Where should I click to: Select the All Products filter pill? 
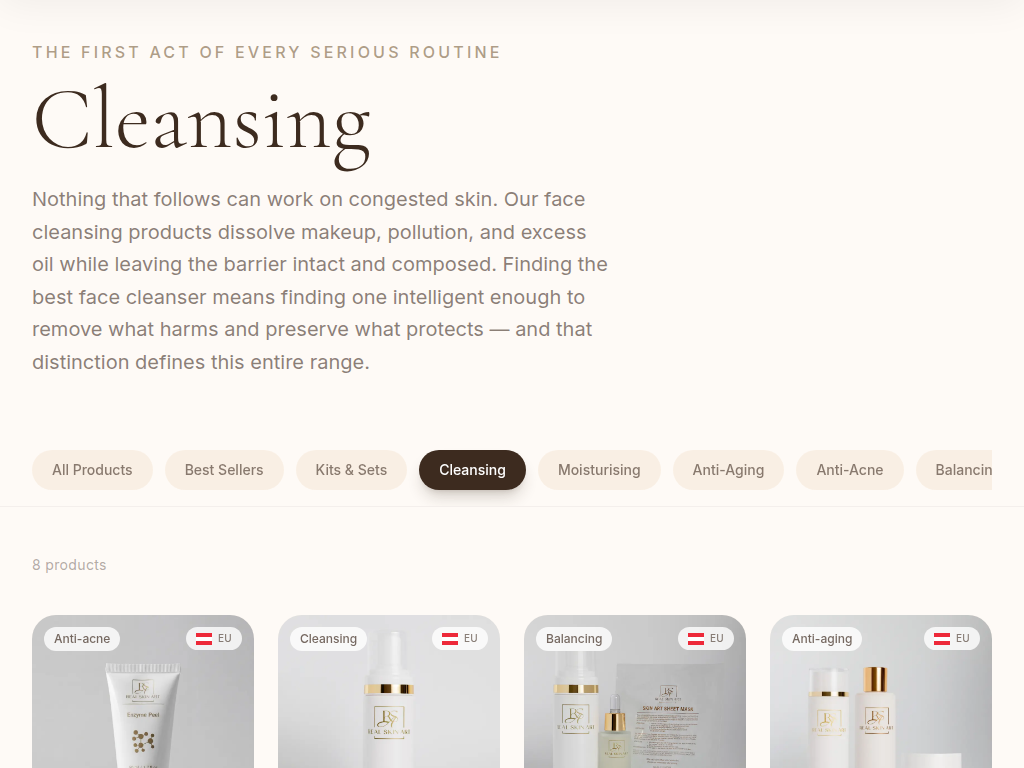point(92,470)
